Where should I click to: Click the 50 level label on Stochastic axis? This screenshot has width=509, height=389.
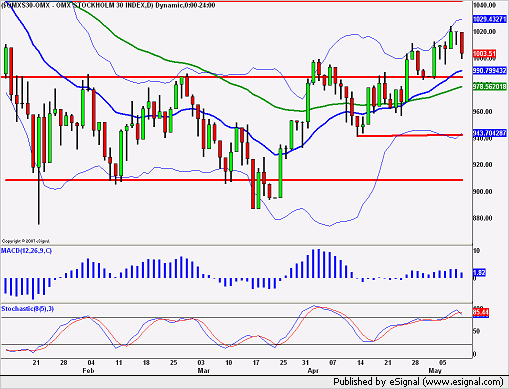click(477, 331)
